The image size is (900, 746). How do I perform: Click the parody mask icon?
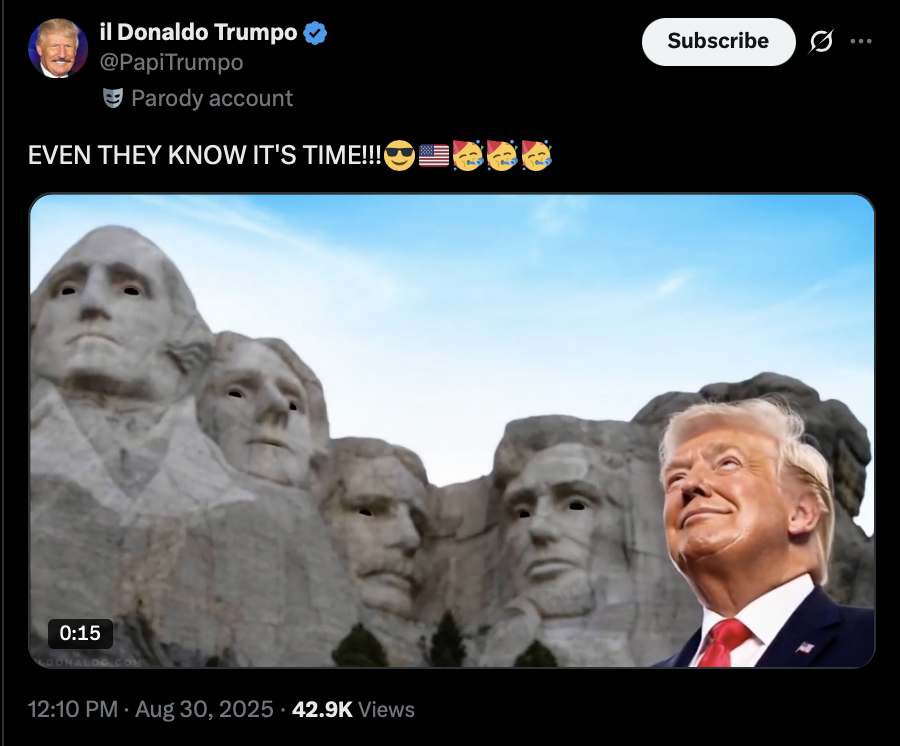[113, 98]
